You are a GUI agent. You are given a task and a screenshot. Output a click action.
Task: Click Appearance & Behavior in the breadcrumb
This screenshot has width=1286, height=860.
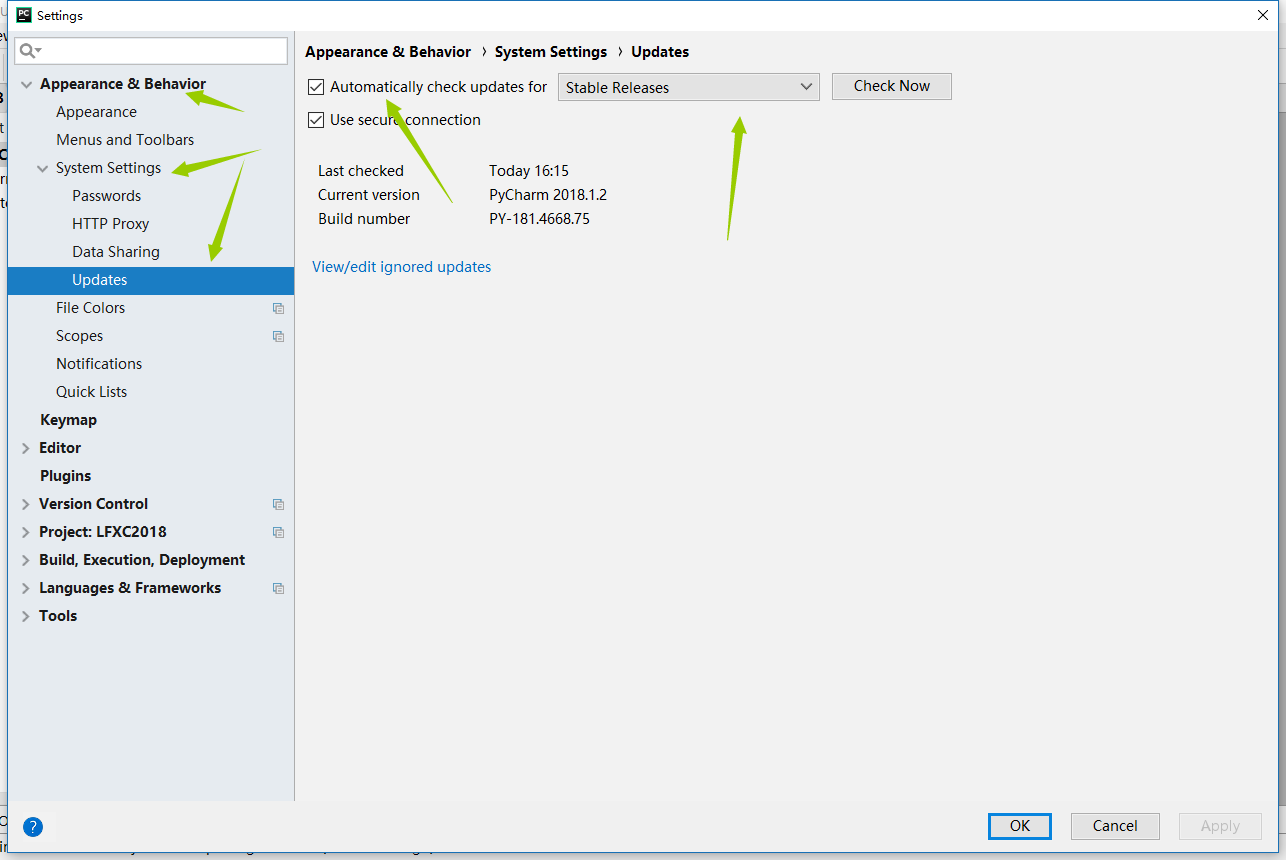[x=388, y=52]
